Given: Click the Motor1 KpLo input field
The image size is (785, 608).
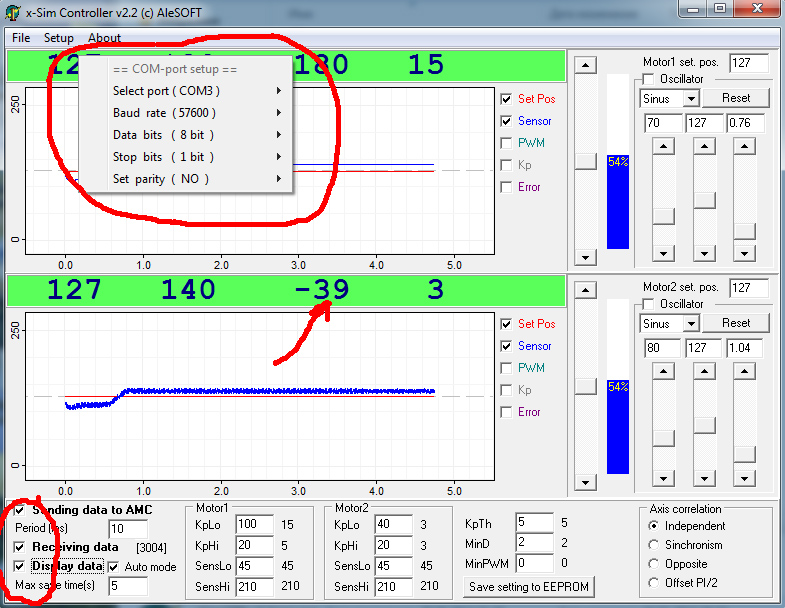Looking at the screenshot, I should tap(254, 525).
